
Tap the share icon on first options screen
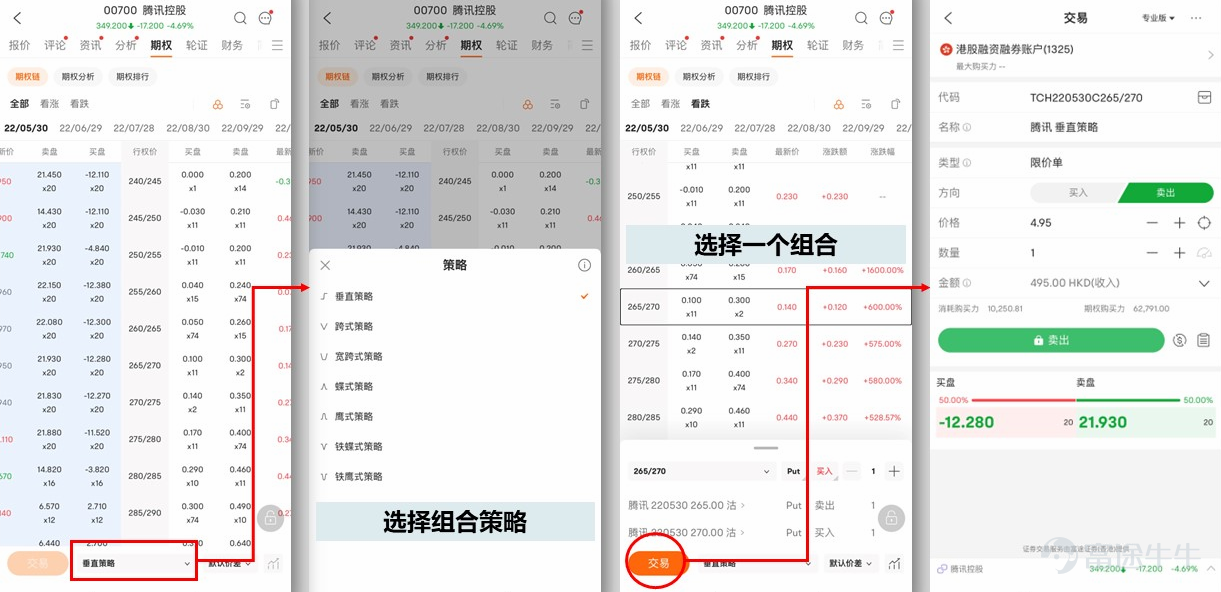point(275,104)
